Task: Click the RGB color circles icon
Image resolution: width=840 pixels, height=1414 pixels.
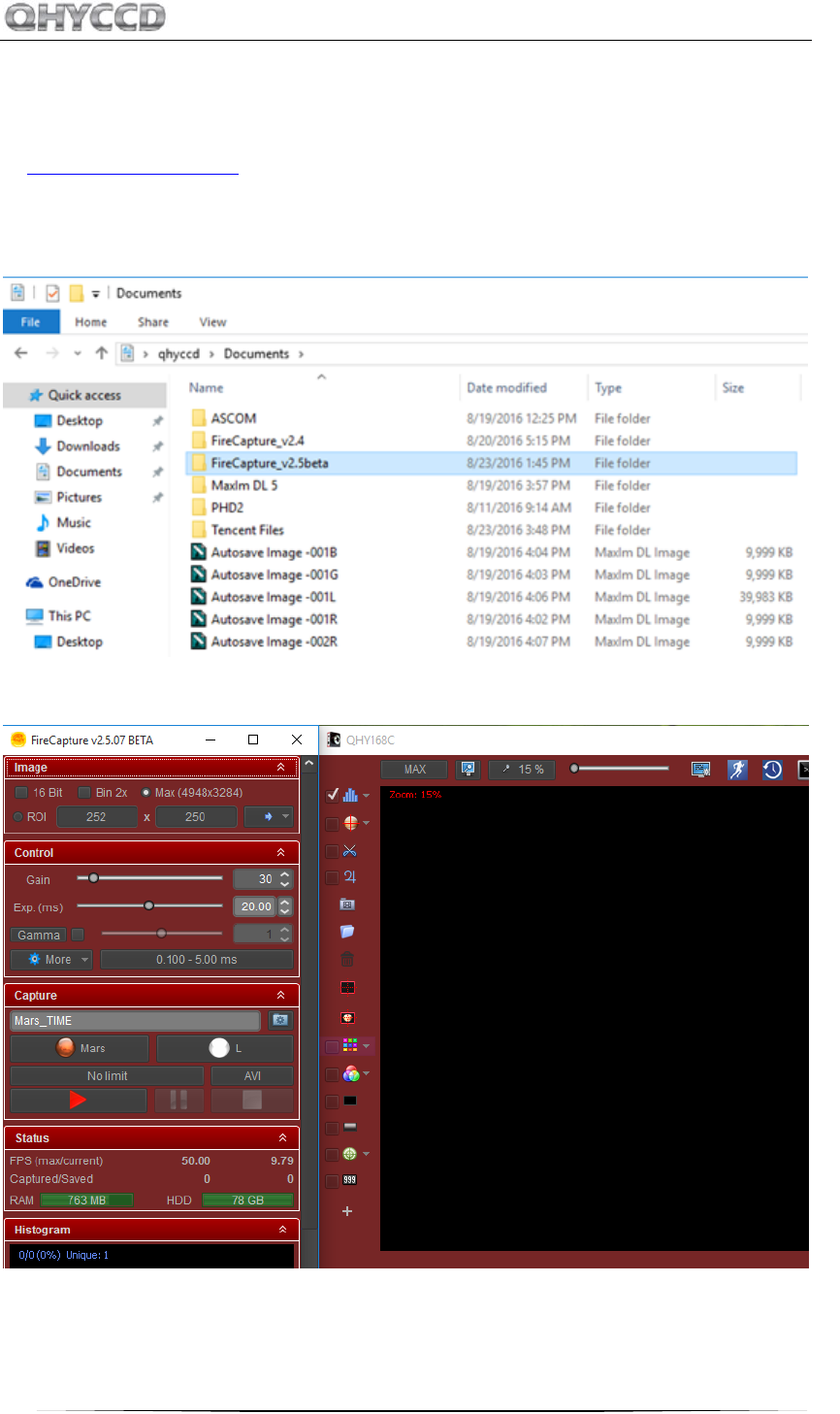Action: coord(350,1074)
